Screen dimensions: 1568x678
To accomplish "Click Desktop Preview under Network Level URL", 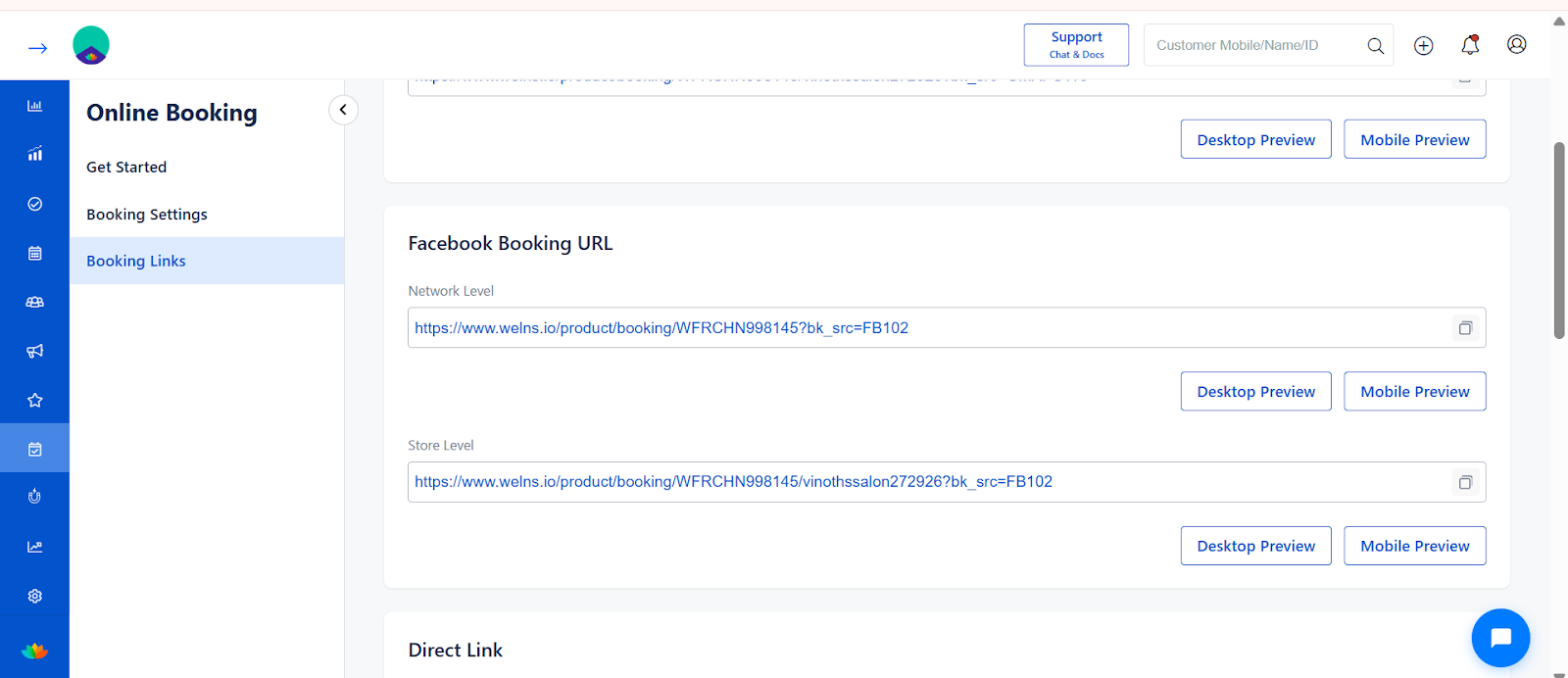I will [1255, 391].
